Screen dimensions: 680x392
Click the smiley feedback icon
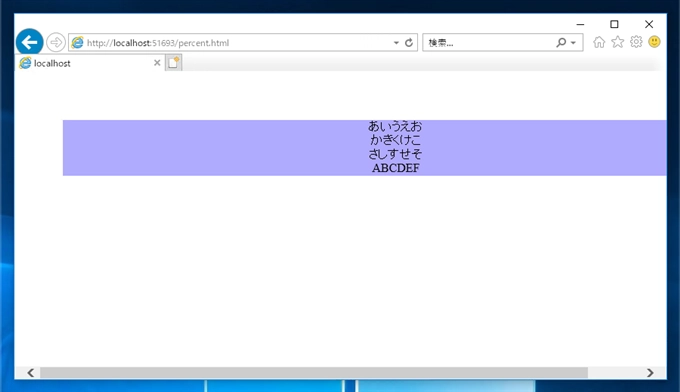(654, 42)
